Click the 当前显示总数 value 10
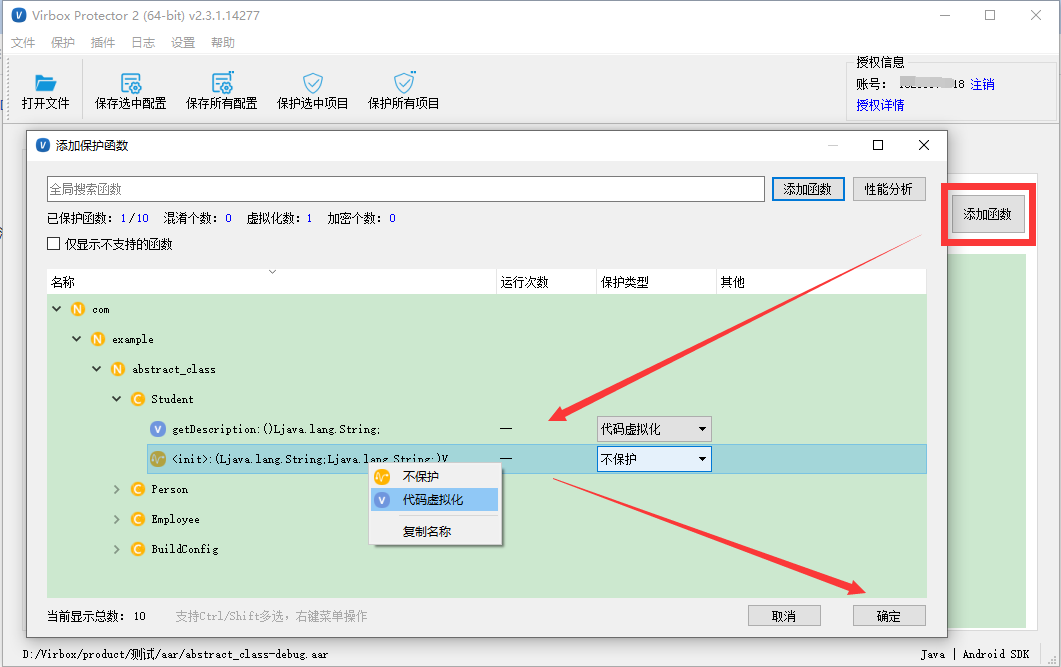The width and height of the screenshot is (1061, 667). 139,616
